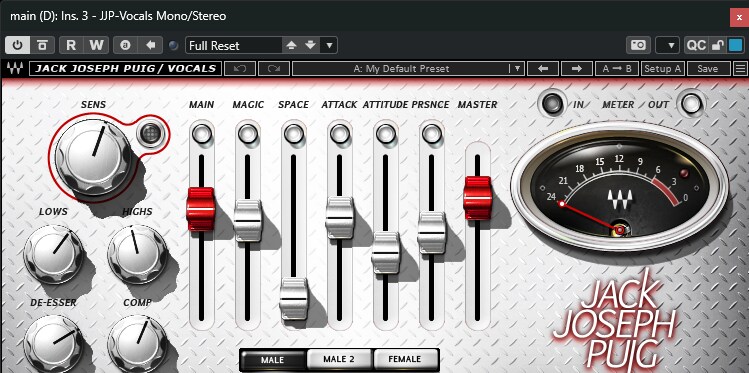Viewport: 749px width, 373px height.
Task: Click the Waves logo icon
Action: (x=14, y=69)
